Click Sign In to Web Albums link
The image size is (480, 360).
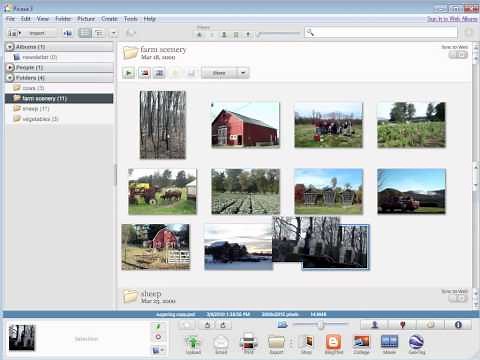pos(452,19)
